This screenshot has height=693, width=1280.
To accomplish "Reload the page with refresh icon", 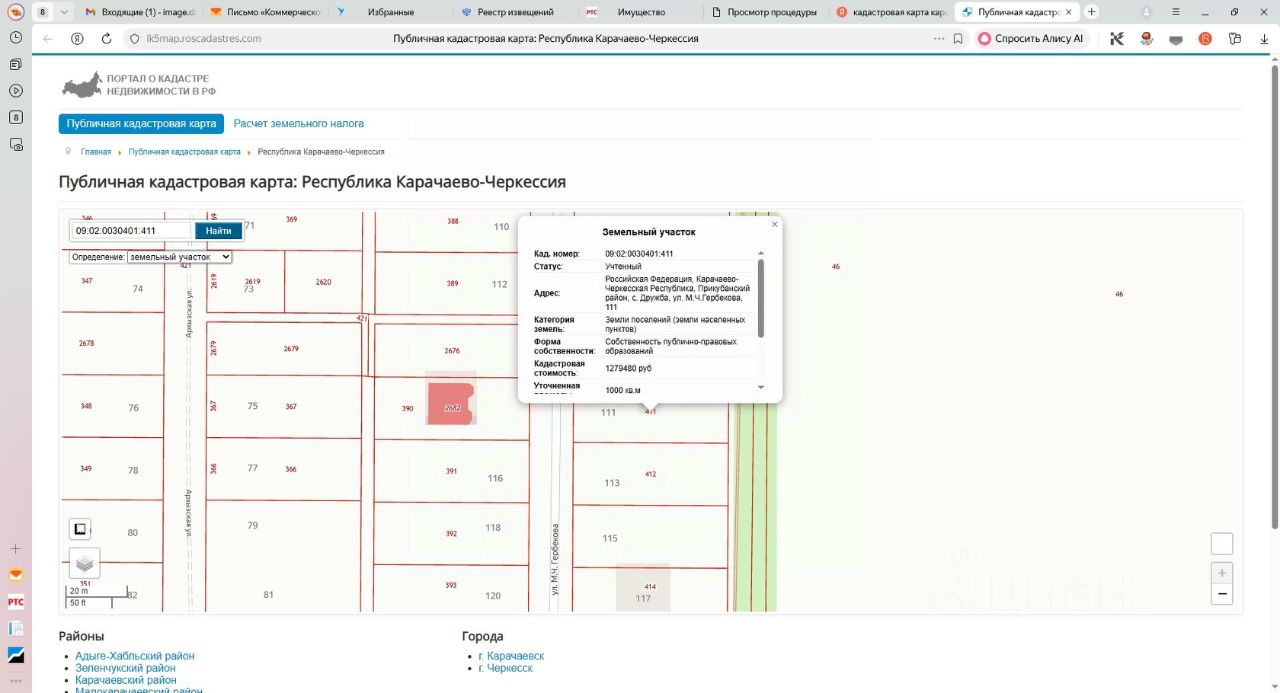I will (x=106, y=38).
